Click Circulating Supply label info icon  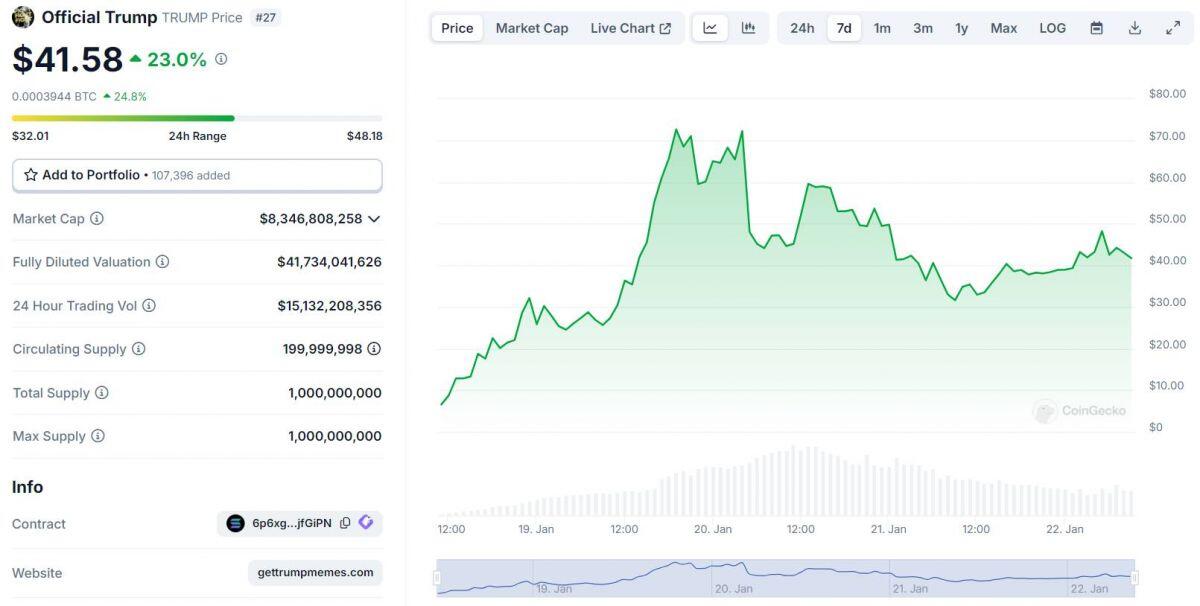pyautogui.click(x=138, y=349)
